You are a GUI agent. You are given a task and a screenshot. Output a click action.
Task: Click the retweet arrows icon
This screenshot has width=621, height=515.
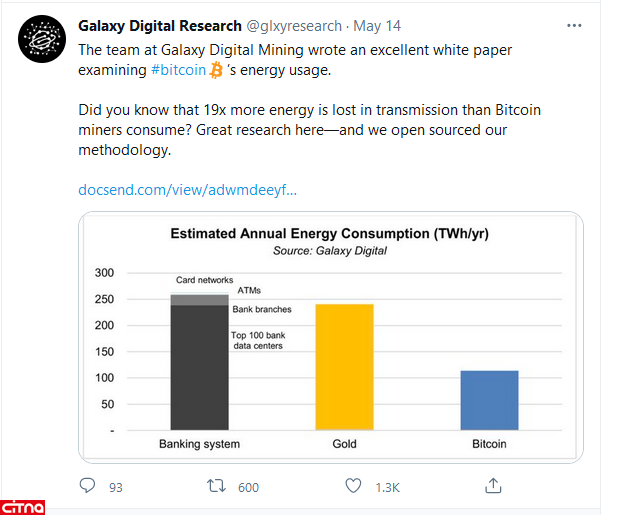coord(215,486)
